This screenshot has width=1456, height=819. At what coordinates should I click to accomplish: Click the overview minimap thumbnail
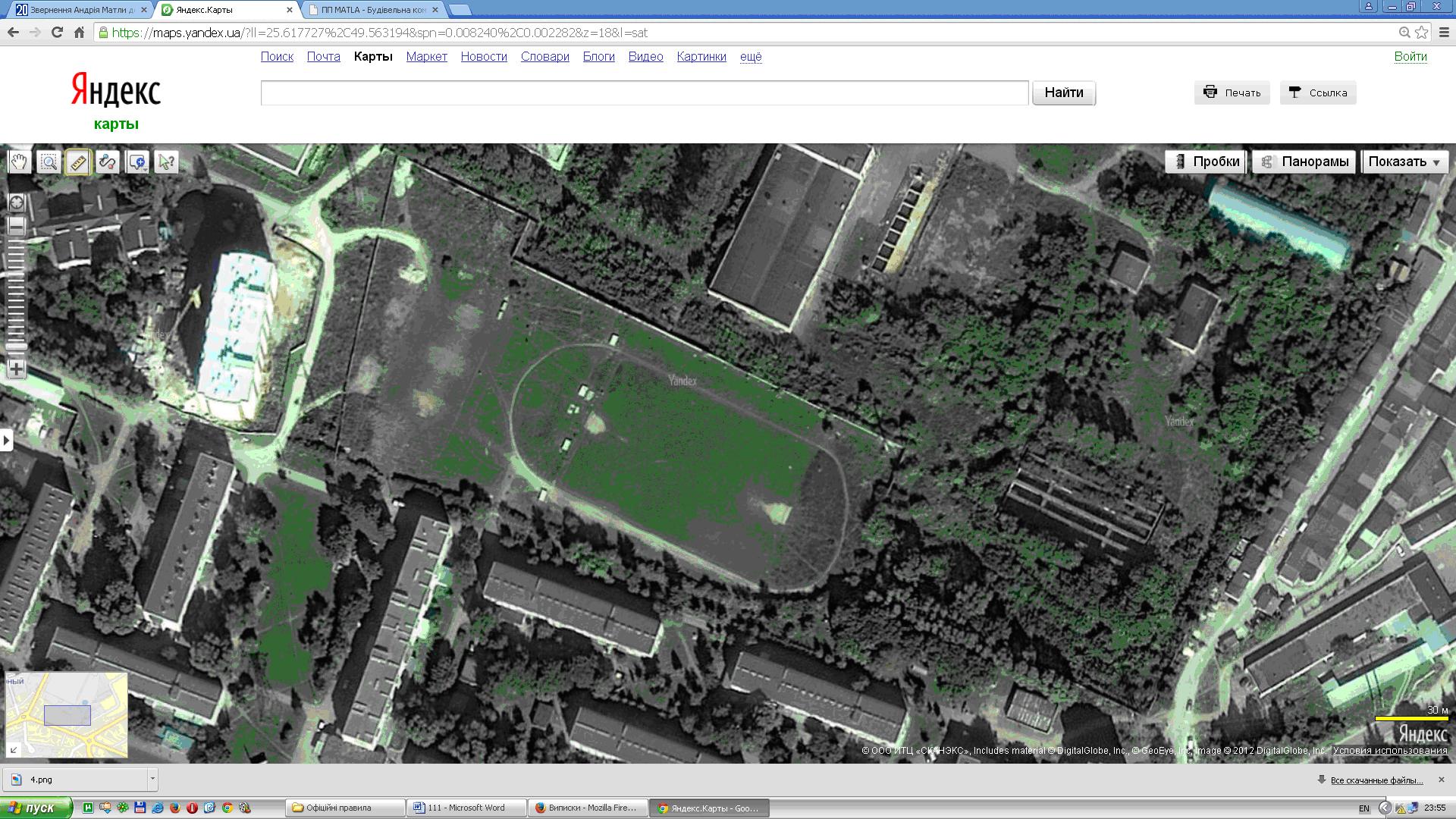(67, 714)
